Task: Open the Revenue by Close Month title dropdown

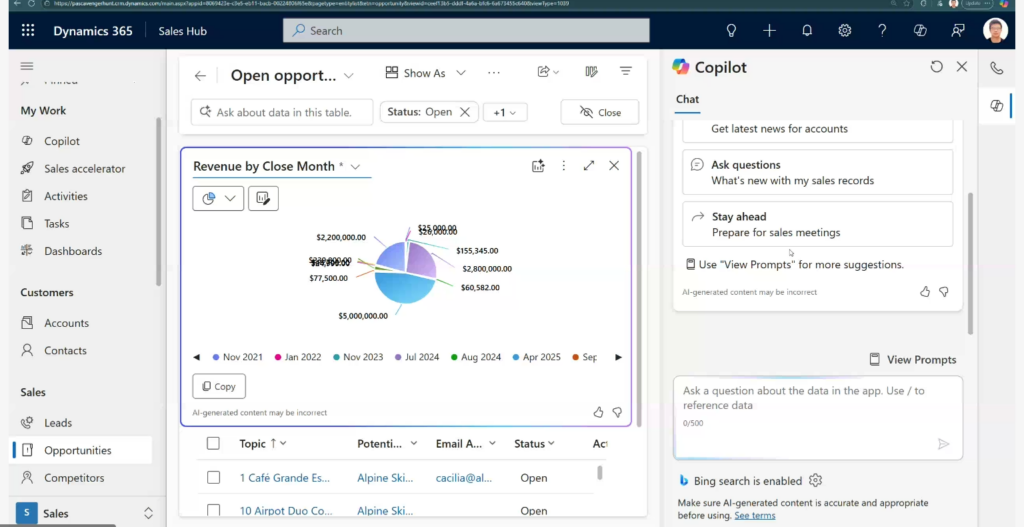Action: (x=355, y=167)
